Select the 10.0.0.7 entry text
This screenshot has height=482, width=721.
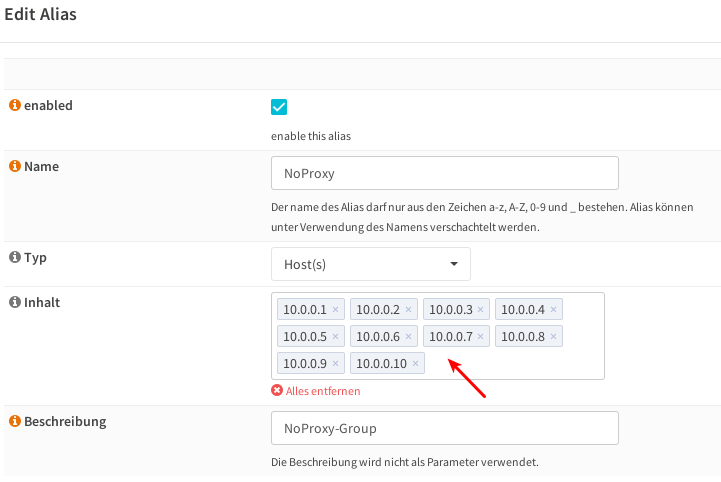click(x=451, y=337)
